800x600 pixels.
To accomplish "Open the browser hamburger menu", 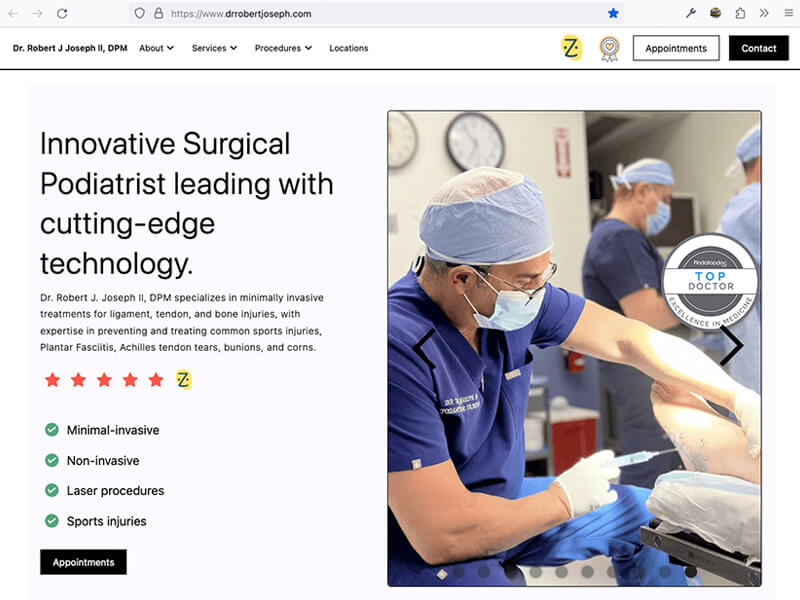I will (788, 14).
